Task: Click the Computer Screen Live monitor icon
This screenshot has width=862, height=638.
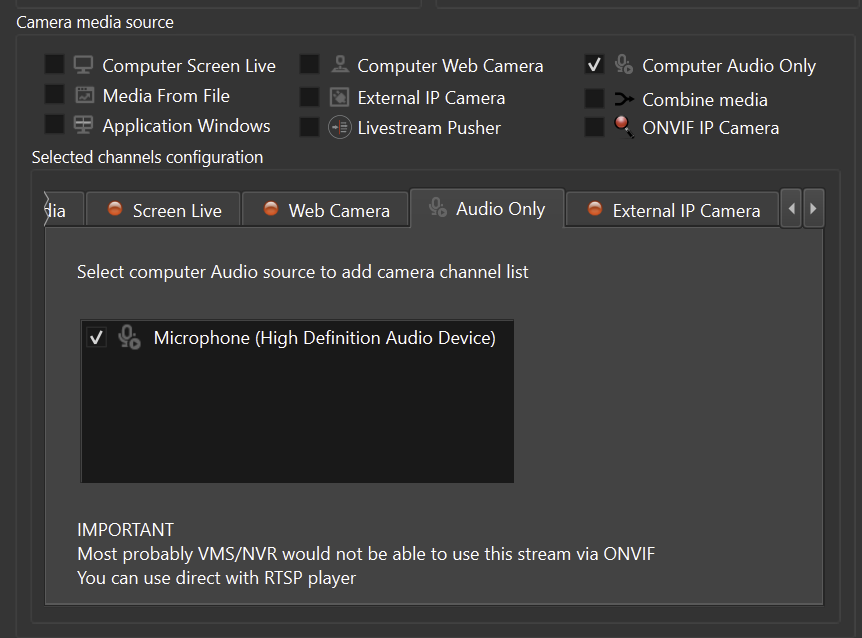Action: coord(84,66)
